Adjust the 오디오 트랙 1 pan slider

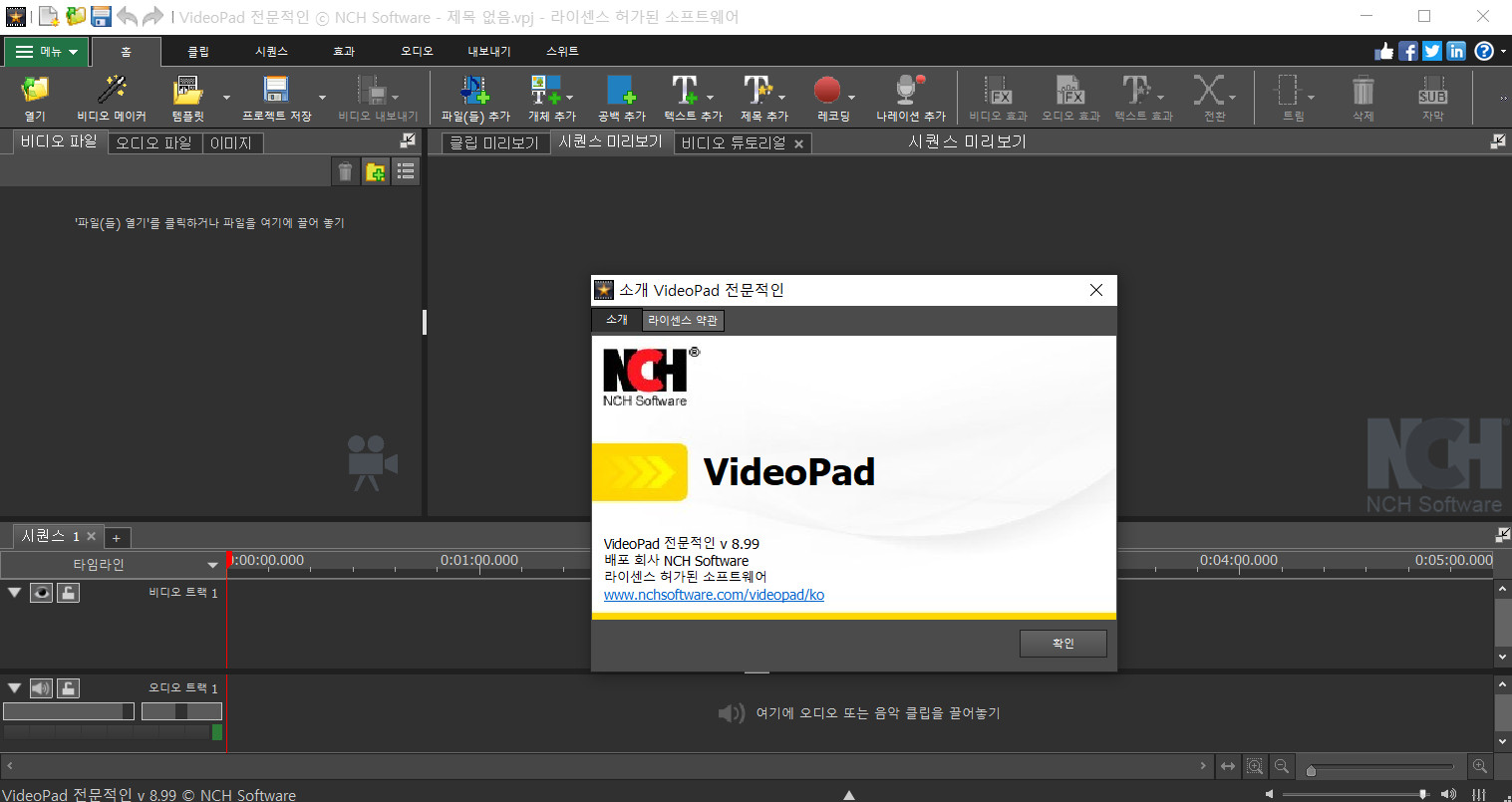coord(181,711)
